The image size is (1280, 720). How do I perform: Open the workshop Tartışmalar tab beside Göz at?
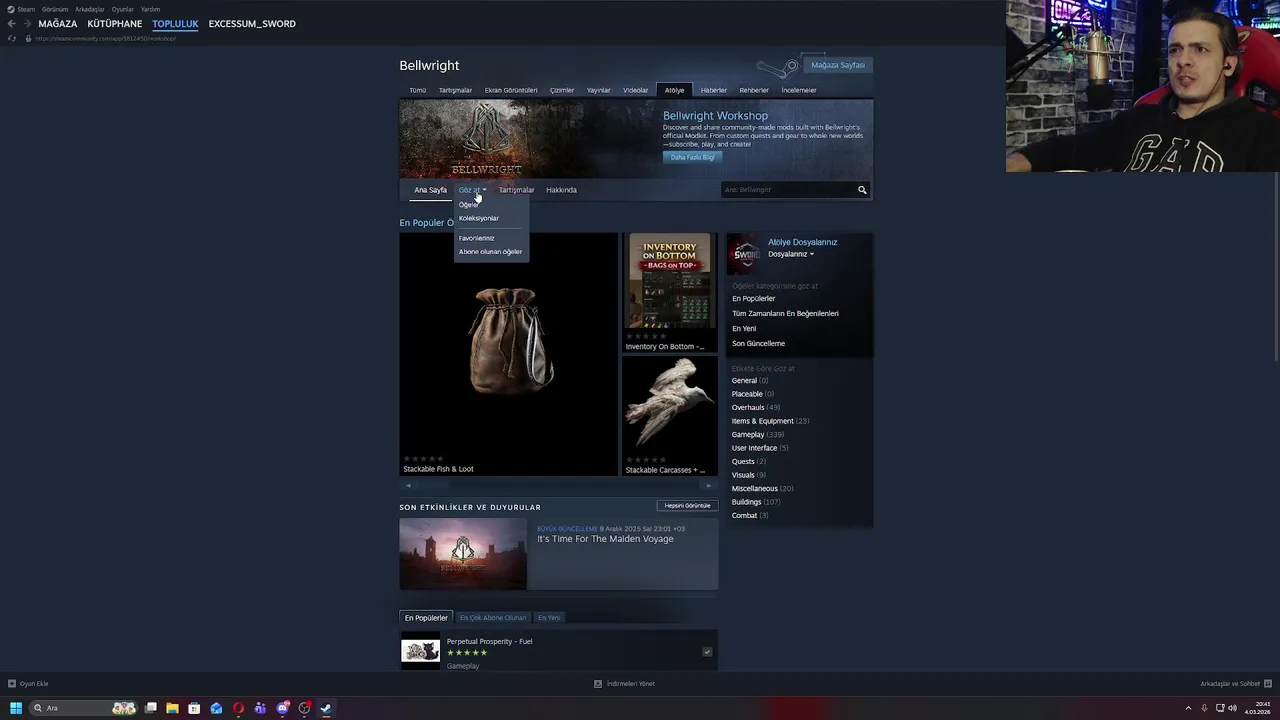click(x=516, y=190)
